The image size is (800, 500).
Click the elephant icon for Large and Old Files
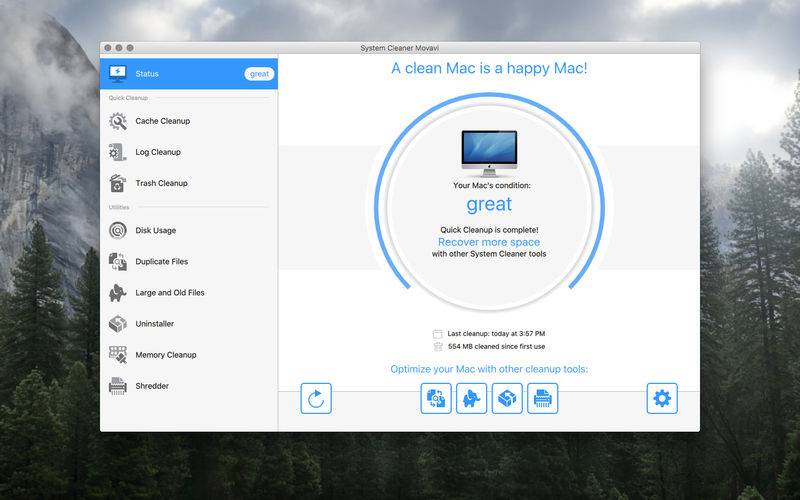pyautogui.click(x=117, y=293)
